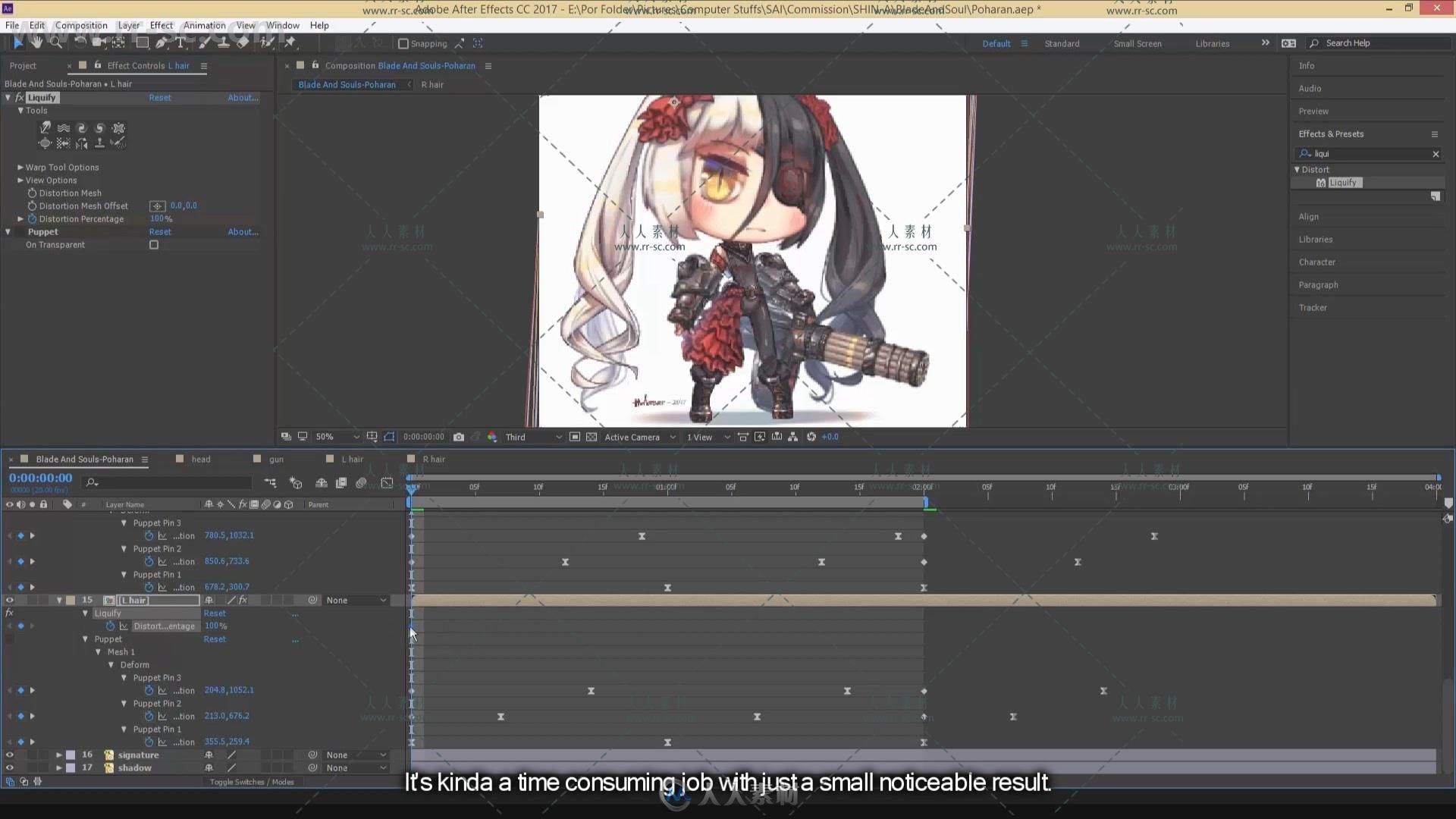1456x819 pixels.
Task: Click Reset for Liquify in Effect Controls
Action: tap(160, 98)
